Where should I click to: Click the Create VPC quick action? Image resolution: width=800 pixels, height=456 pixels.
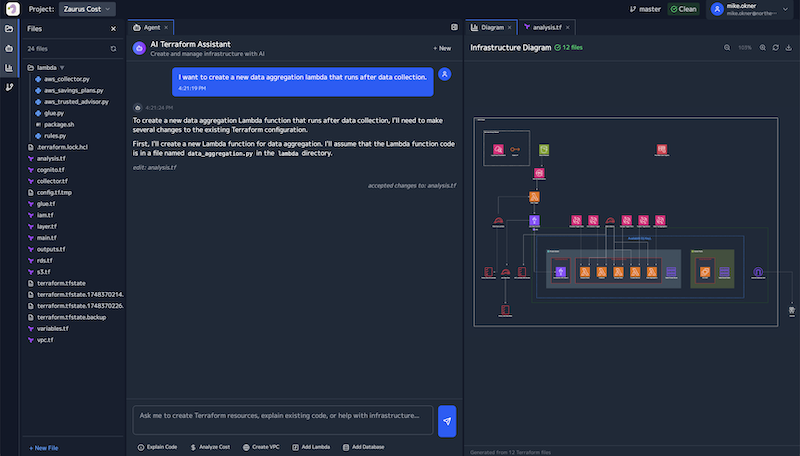[261, 447]
